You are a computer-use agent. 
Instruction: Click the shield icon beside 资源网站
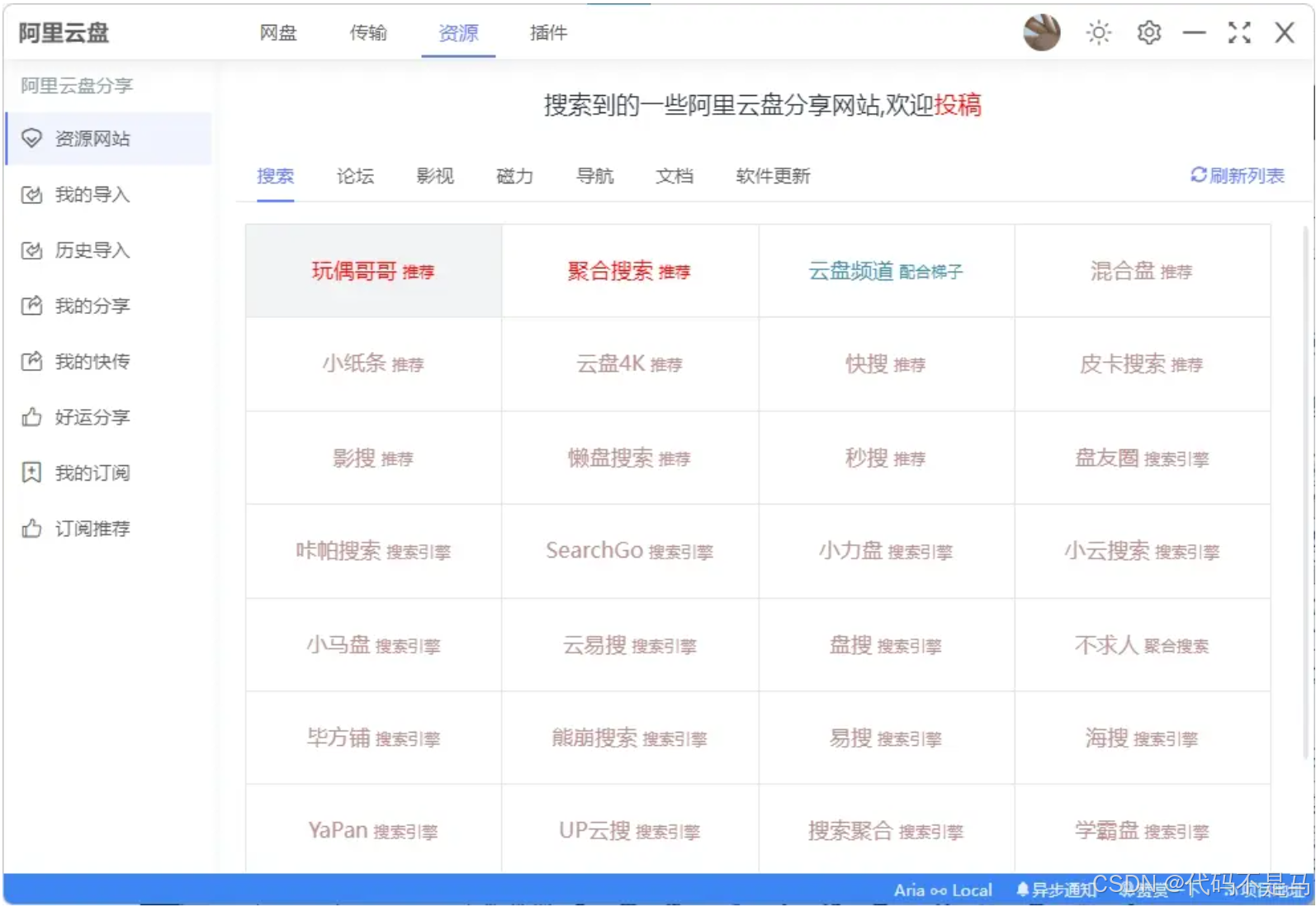pyautogui.click(x=31, y=139)
